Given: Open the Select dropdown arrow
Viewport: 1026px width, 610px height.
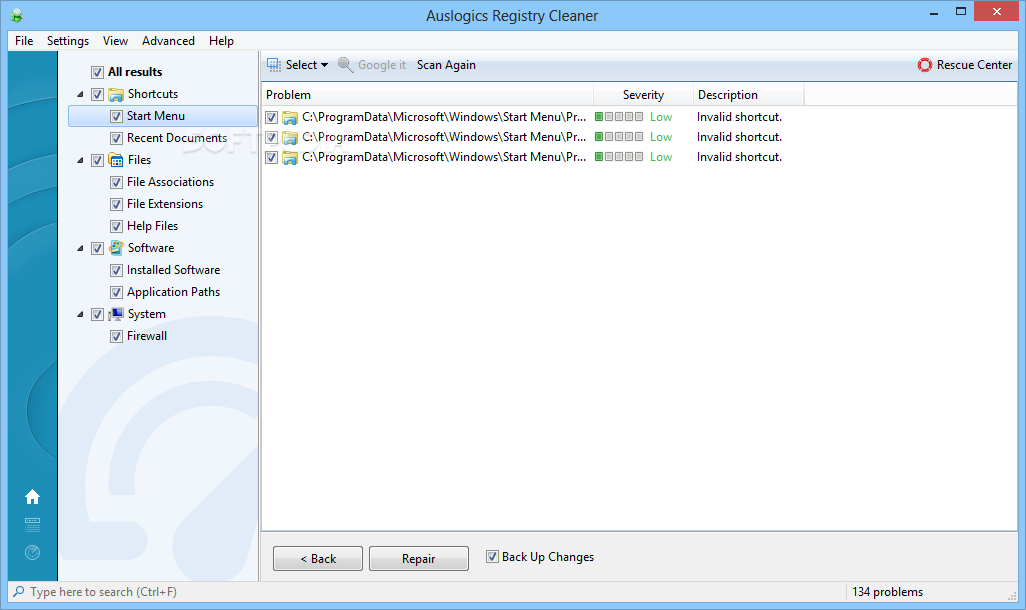Looking at the screenshot, I should (x=324, y=65).
